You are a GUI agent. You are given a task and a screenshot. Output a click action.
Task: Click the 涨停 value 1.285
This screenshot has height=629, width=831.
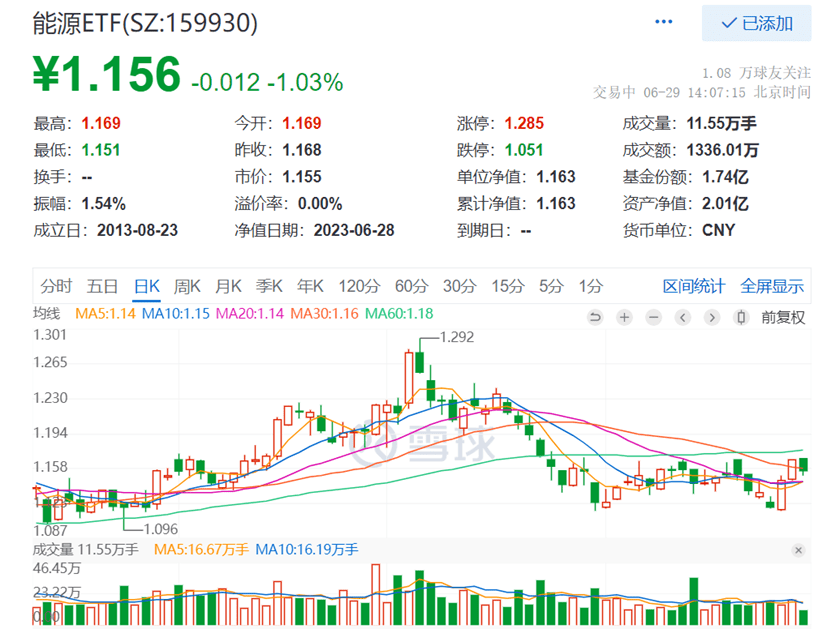524,123
